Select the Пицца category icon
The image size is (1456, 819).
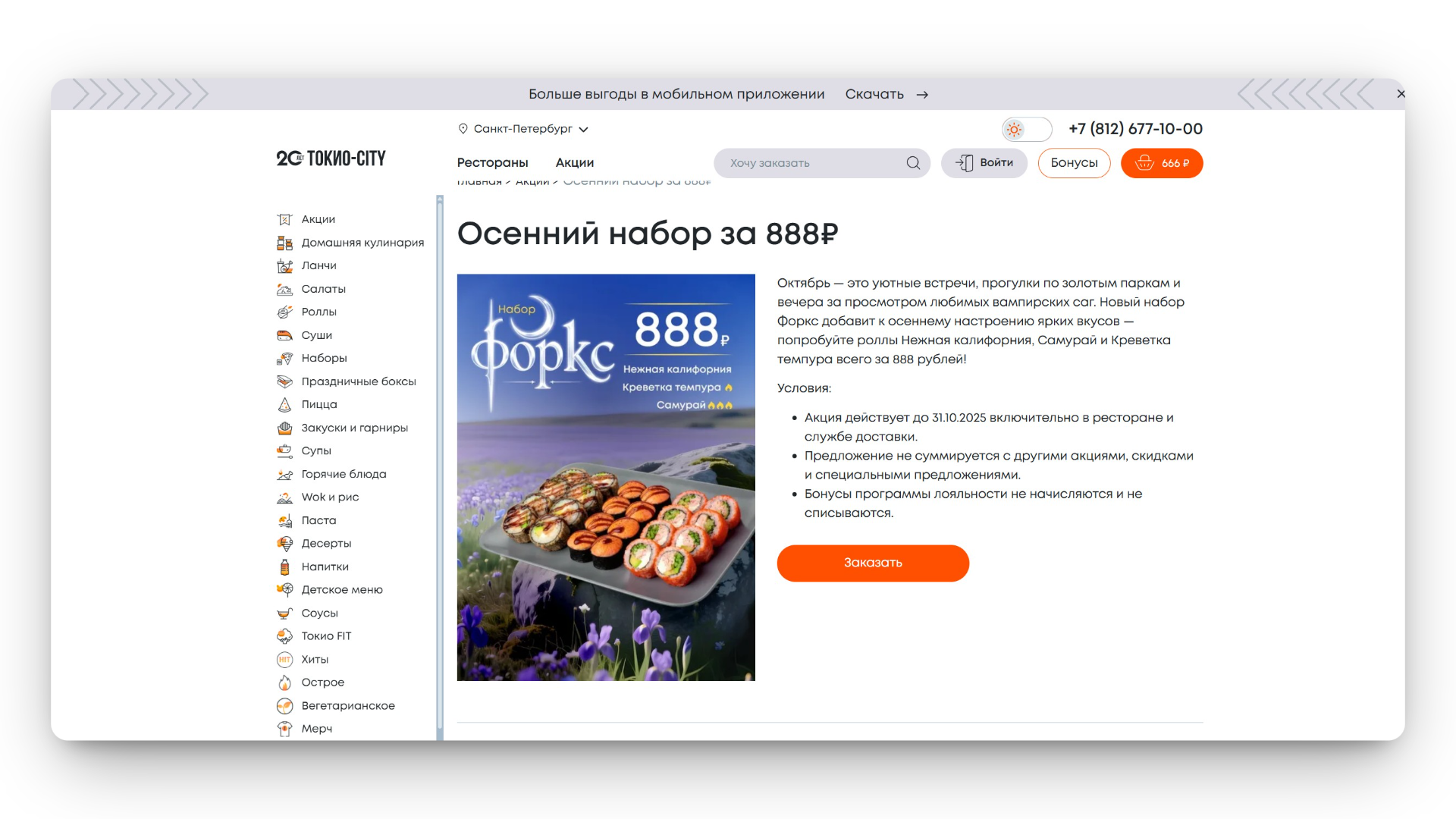click(284, 404)
